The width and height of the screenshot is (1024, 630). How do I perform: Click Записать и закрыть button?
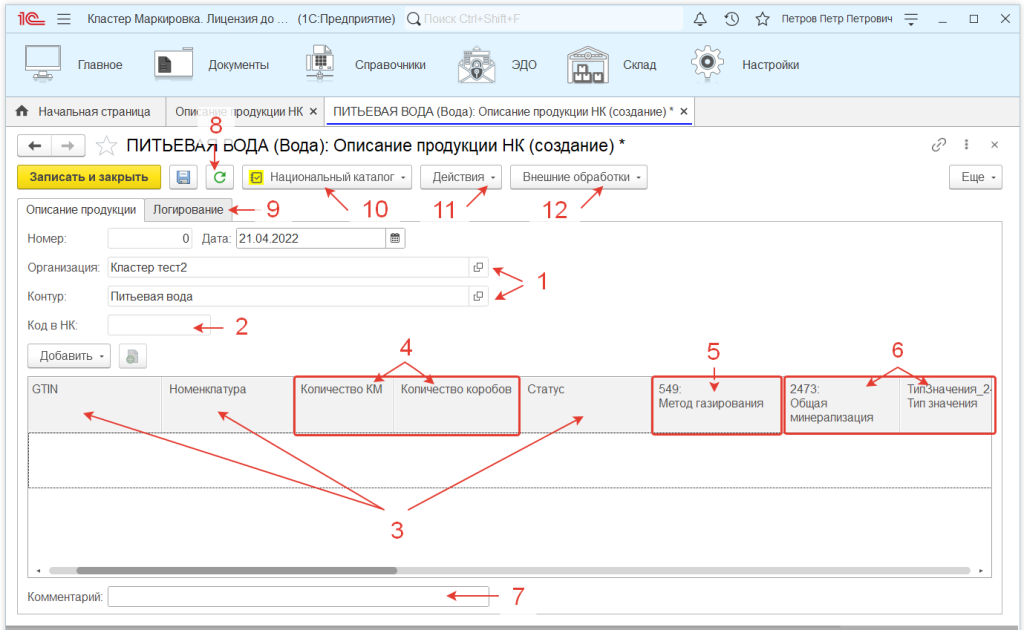pos(89,177)
